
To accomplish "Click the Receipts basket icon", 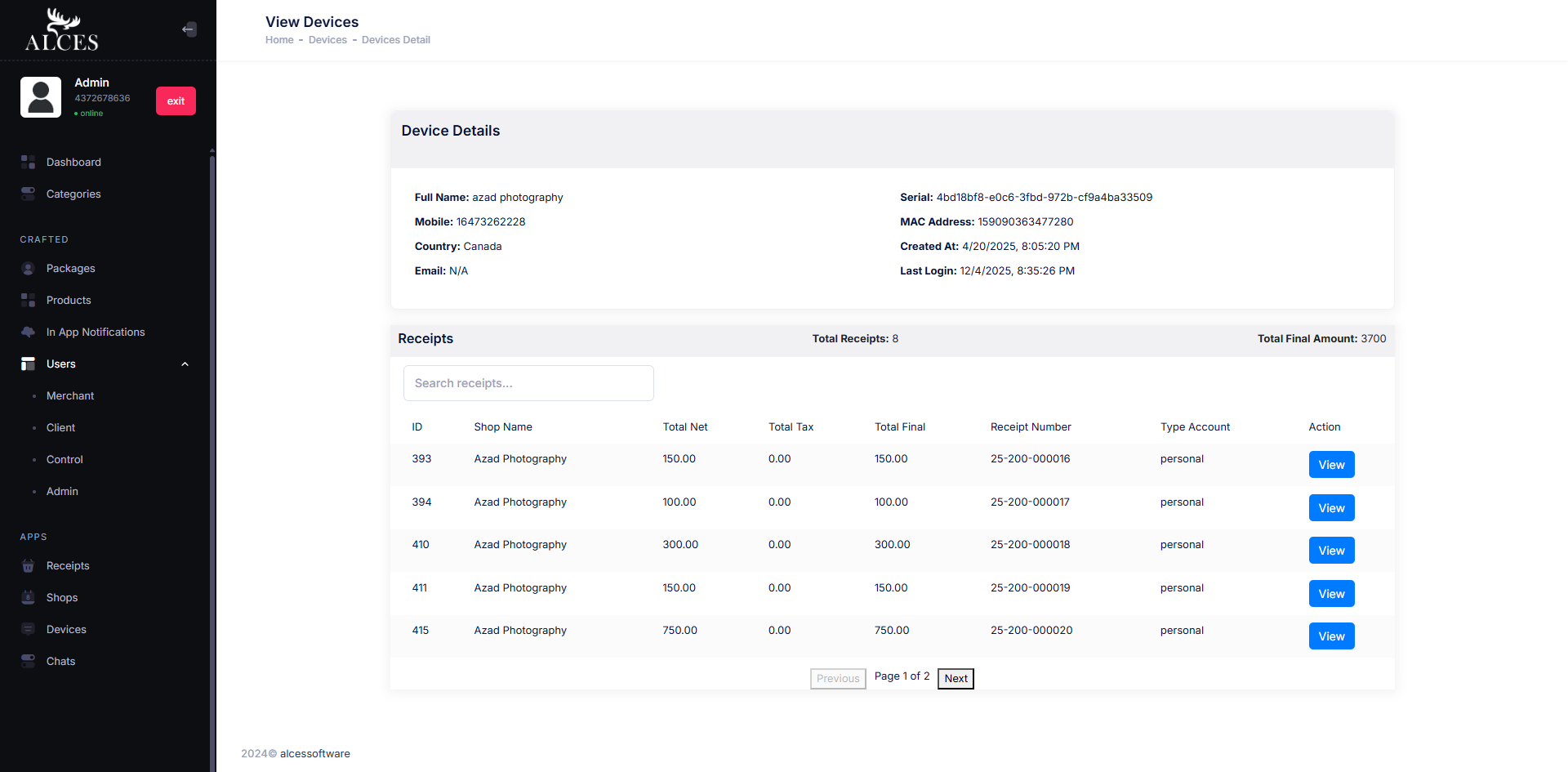I will tap(28, 566).
